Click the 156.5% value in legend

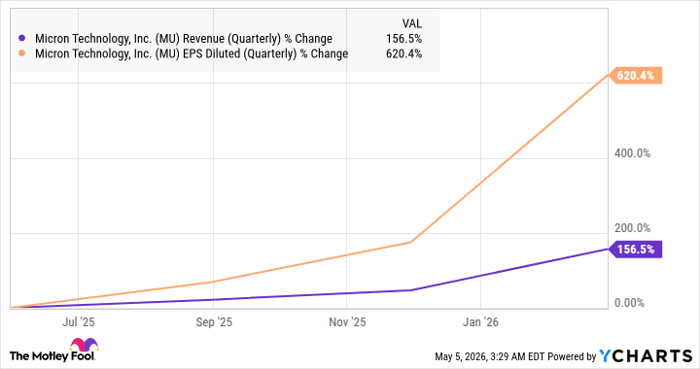(404, 39)
